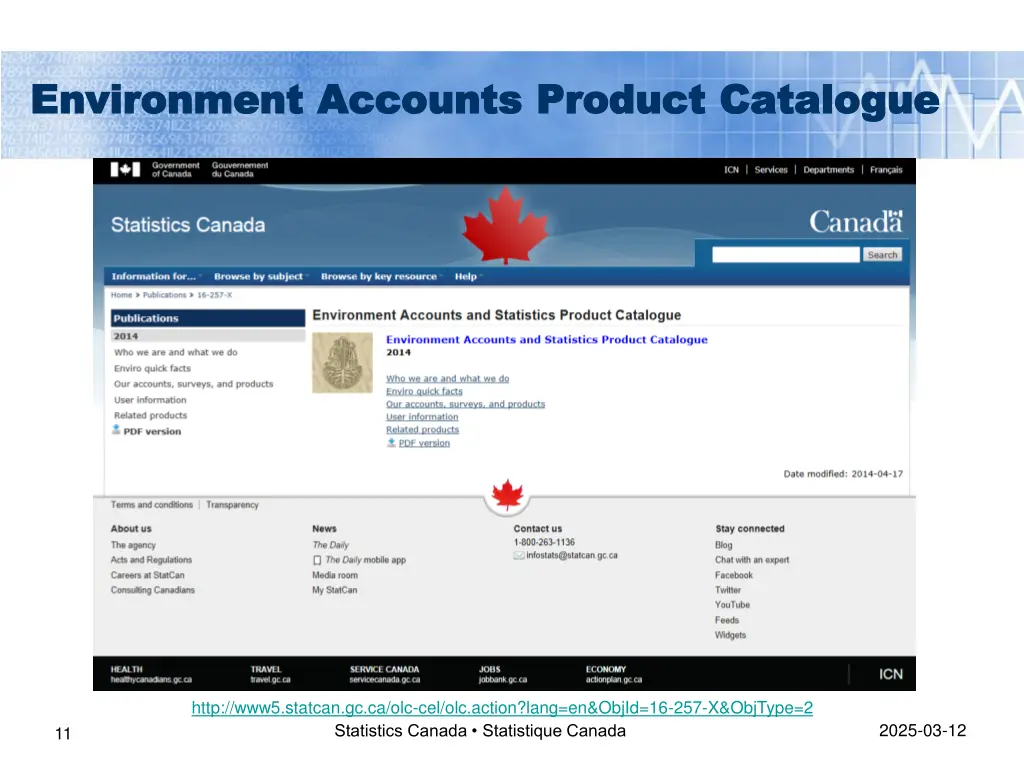Screen dimensions: 1024x768
Task: Open sidebar Who we are and what we do
Action: pos(176,352)
